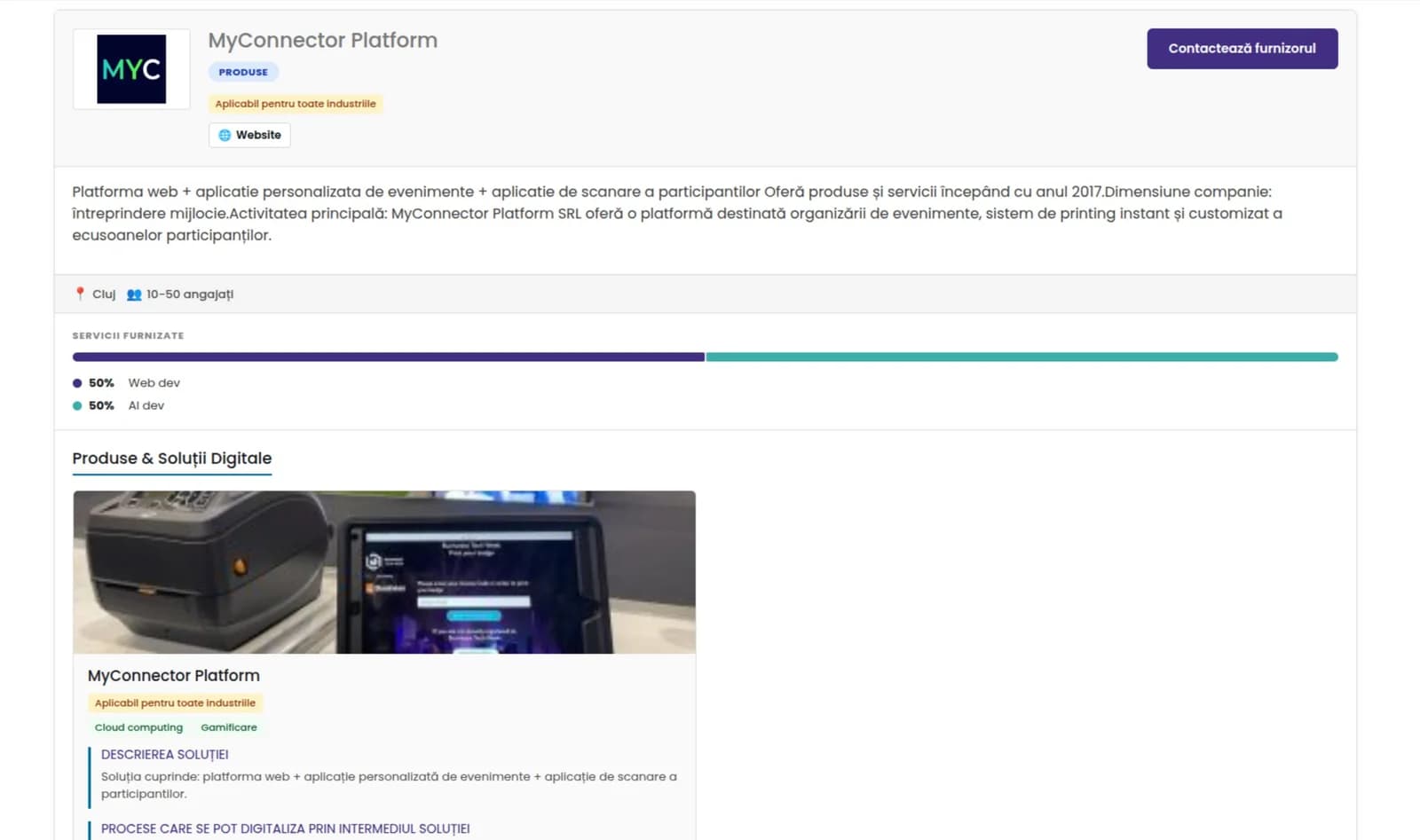Screen dimensions: 1420x840
Task: Click the PRODUSE badge
Action: [243, 72]
